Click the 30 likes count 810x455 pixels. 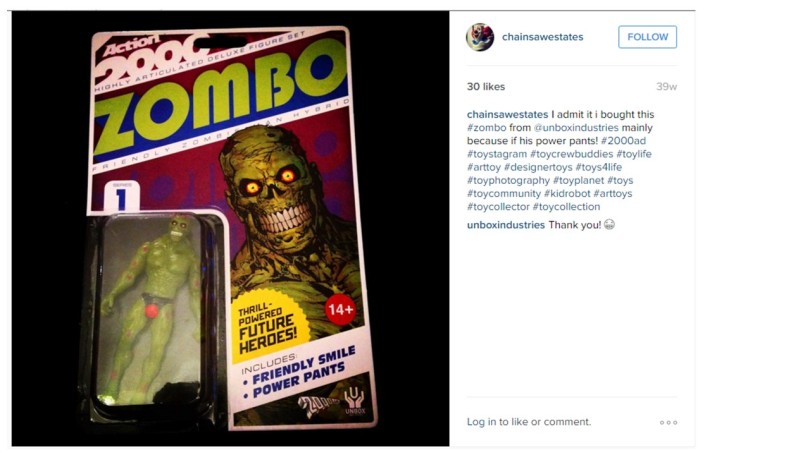tap(486, 87)
